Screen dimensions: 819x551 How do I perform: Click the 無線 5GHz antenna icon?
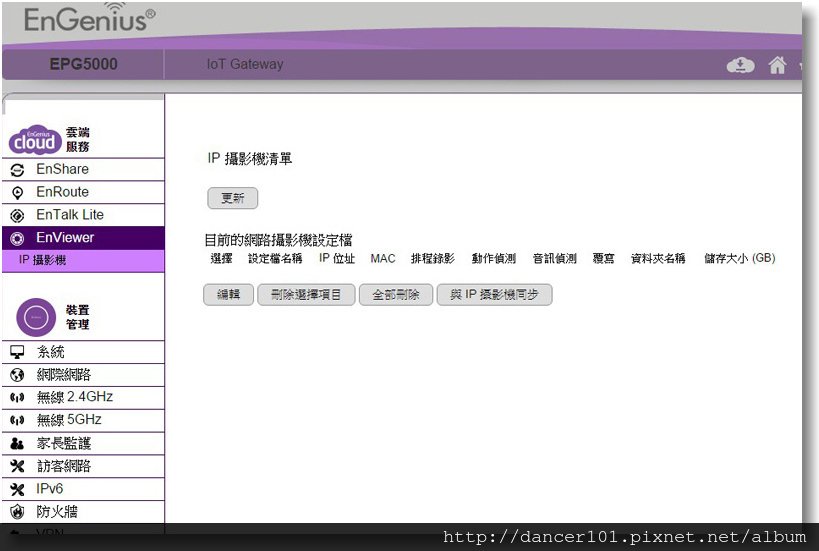tap(17, 420)
